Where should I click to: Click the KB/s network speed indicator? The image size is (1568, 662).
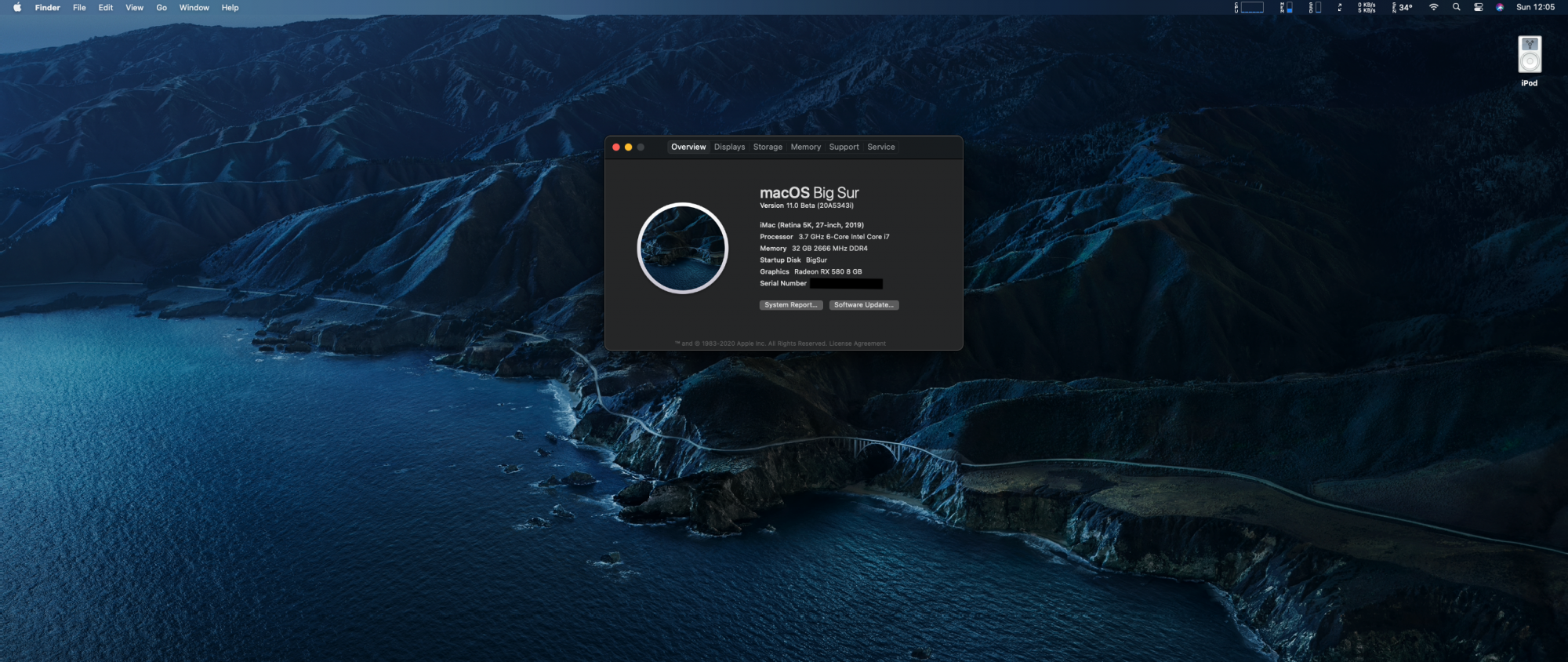(x=1367, y=7)
